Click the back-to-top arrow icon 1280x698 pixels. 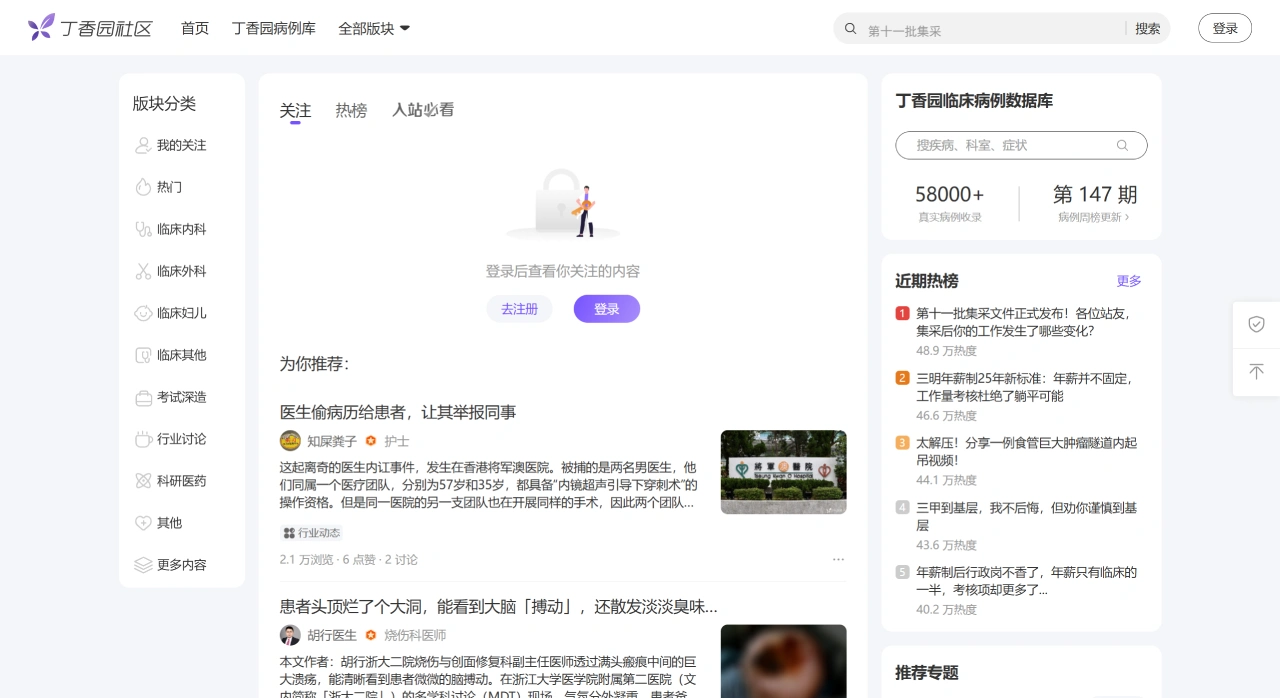coord(1257,371)
